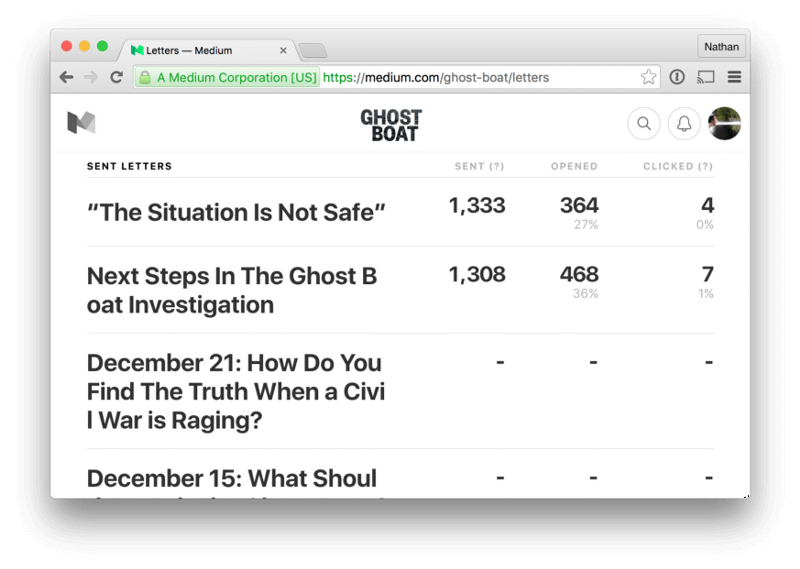Open Next Steps In The Ghost Boat letter
This screenshot has width=800, height=569.
pyautogui.click(x=232, y=290)
